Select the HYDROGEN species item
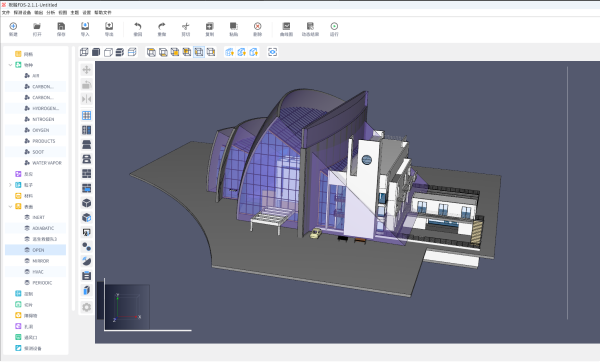Image resolution: width=600 pixels, height=362 pixels. coord(35,108)
